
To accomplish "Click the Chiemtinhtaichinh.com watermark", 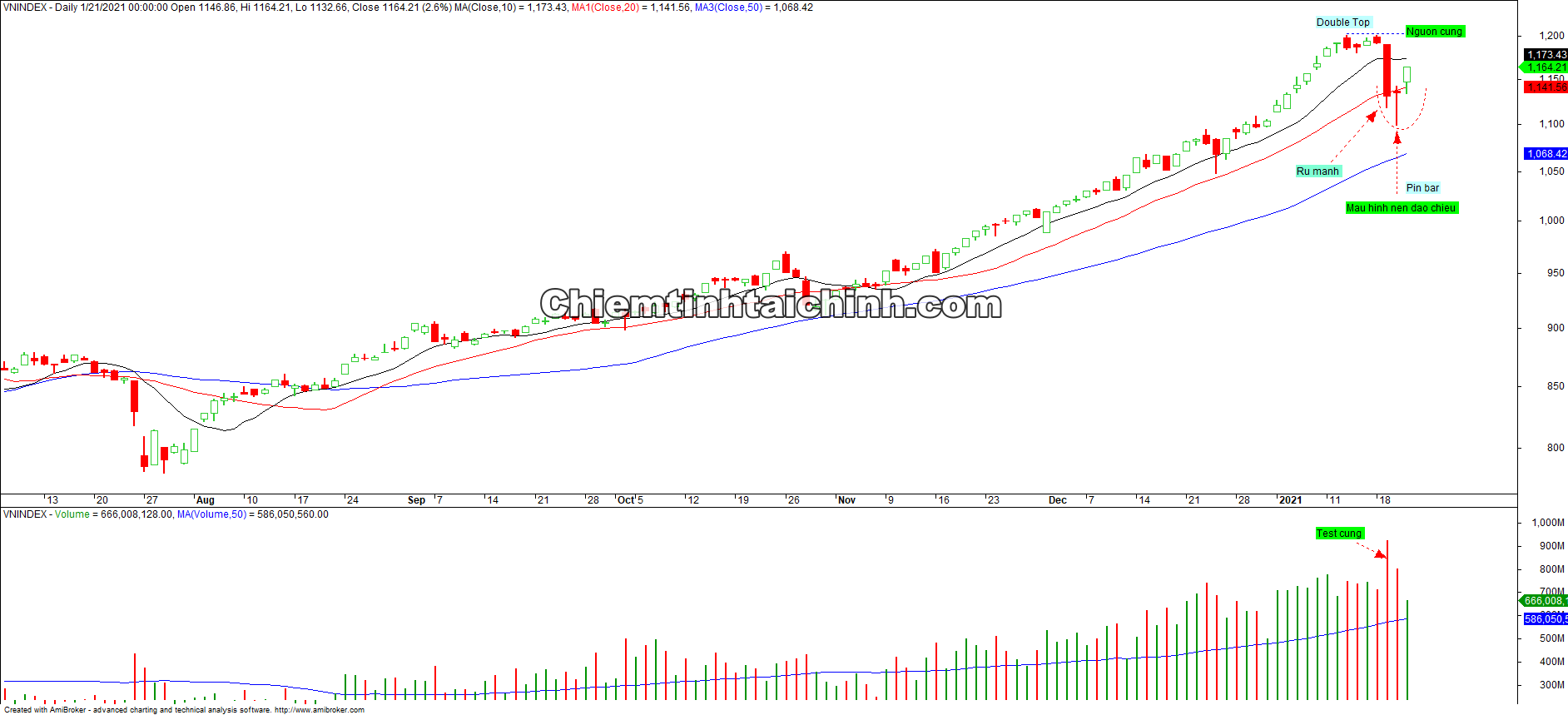I will point(770,305).
